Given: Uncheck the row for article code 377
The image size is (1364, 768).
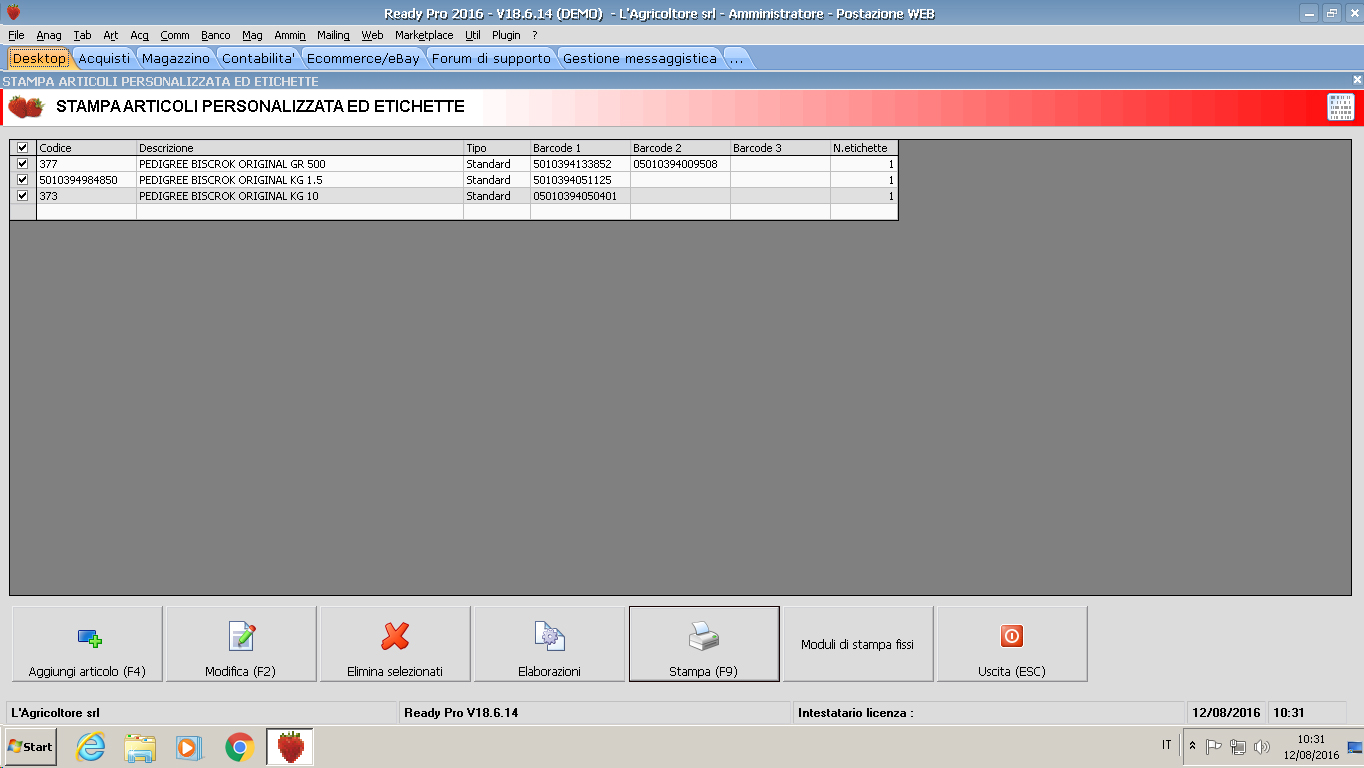Looking at the screenshot, I should tap(23, 164).
